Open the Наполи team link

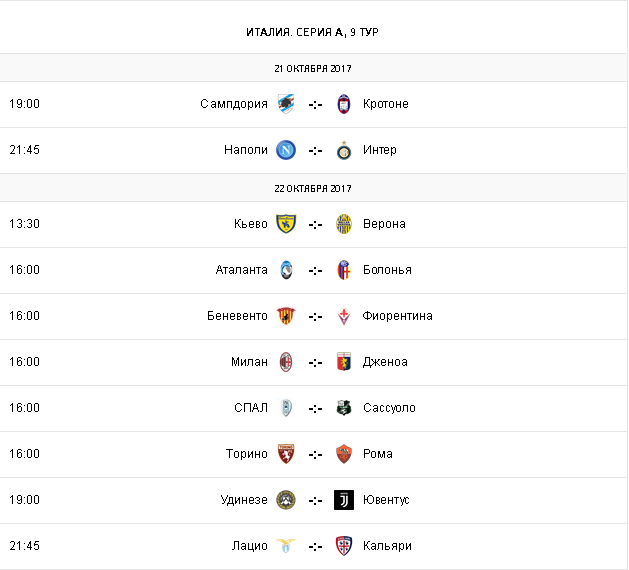[x=246, y=150]
